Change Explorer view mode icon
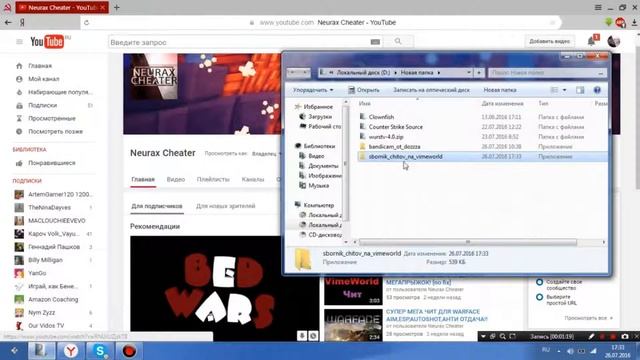The width and height of the screenshot is (640, 360). click(554, 90)
